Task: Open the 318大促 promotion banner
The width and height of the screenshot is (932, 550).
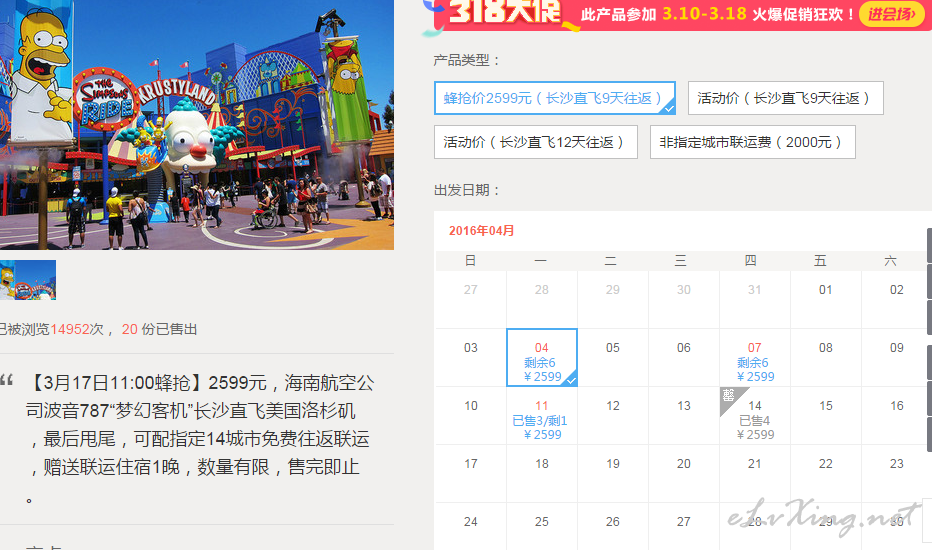Action: point(678,14)
